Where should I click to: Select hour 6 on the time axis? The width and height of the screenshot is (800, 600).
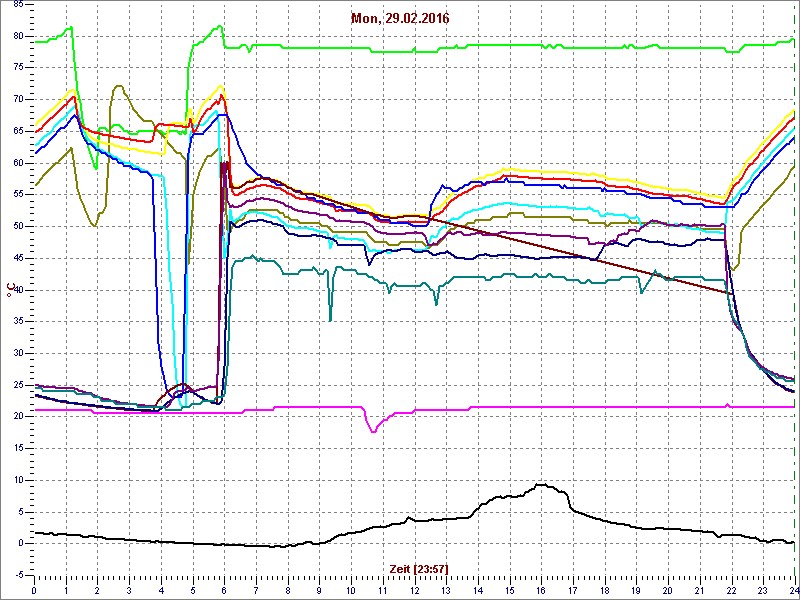click(224, 588)
